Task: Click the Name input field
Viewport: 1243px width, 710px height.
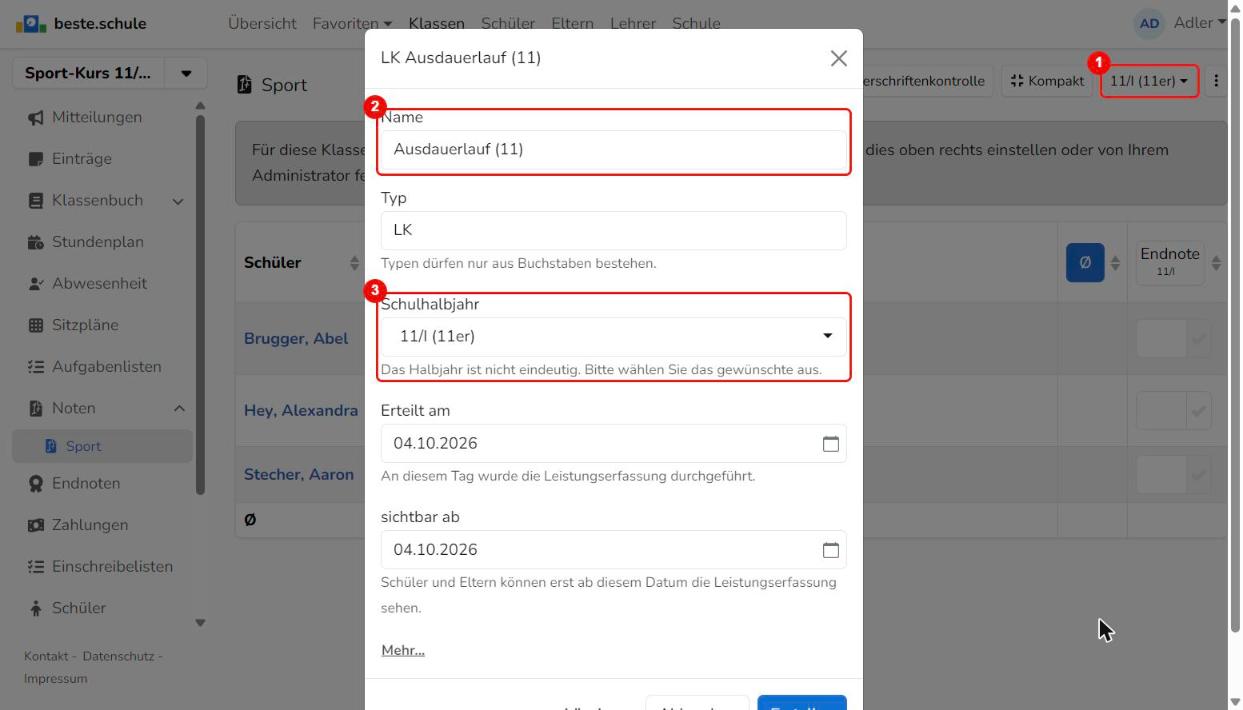Action: click(614, 150)
